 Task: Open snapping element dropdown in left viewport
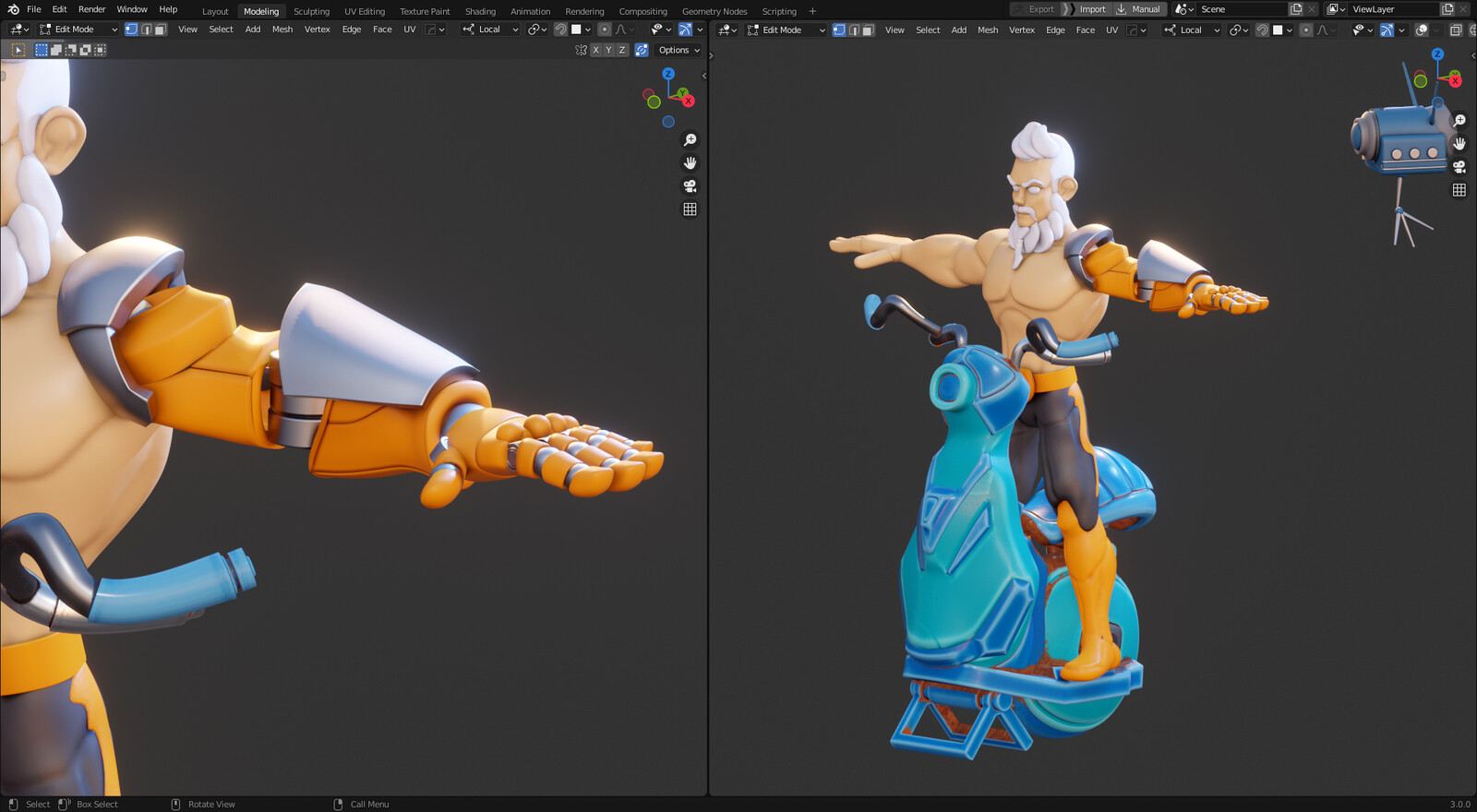pyautogui.click(x=581, y=30)
